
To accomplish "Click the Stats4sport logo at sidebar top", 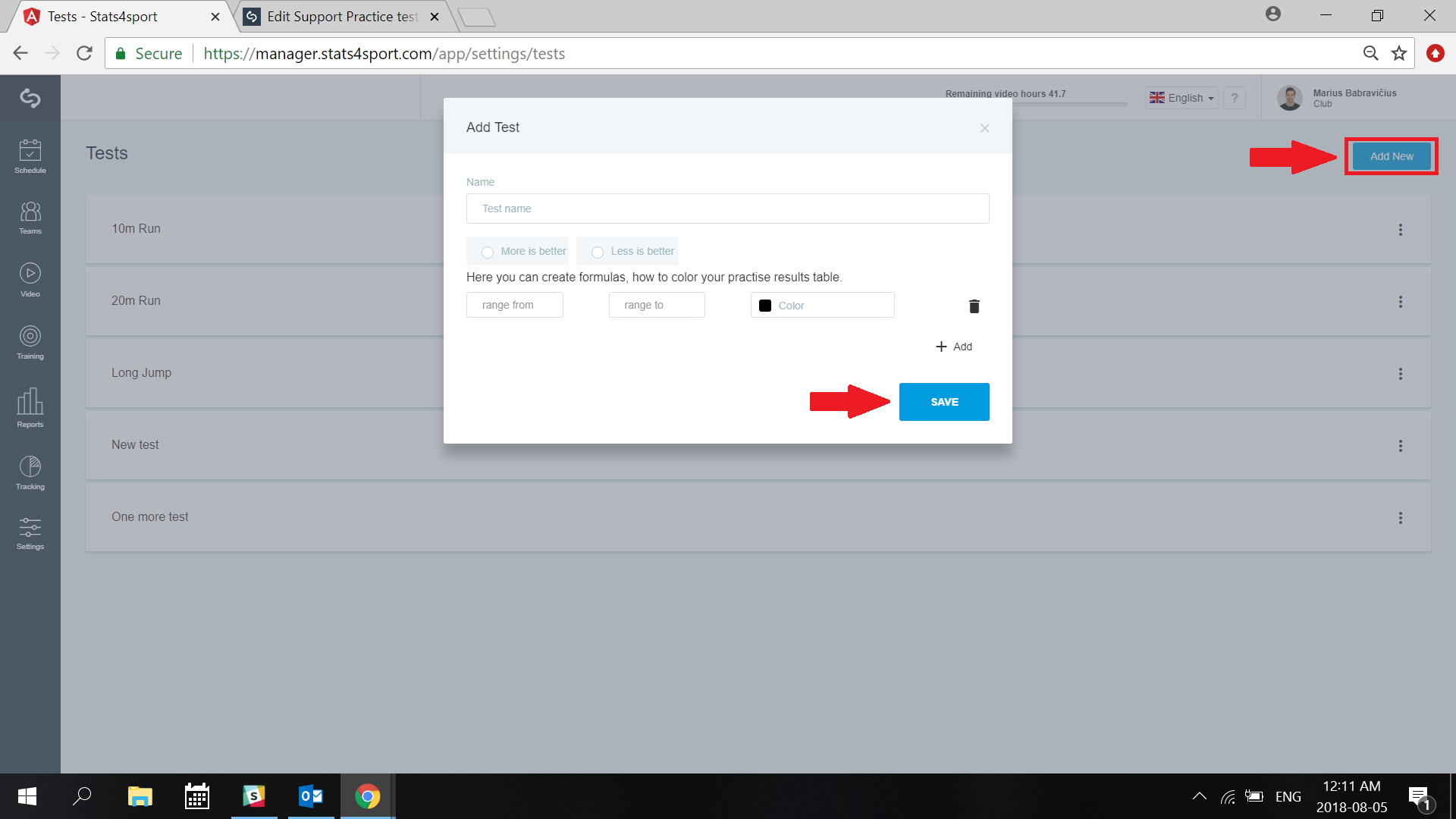I will click(30, 98).
